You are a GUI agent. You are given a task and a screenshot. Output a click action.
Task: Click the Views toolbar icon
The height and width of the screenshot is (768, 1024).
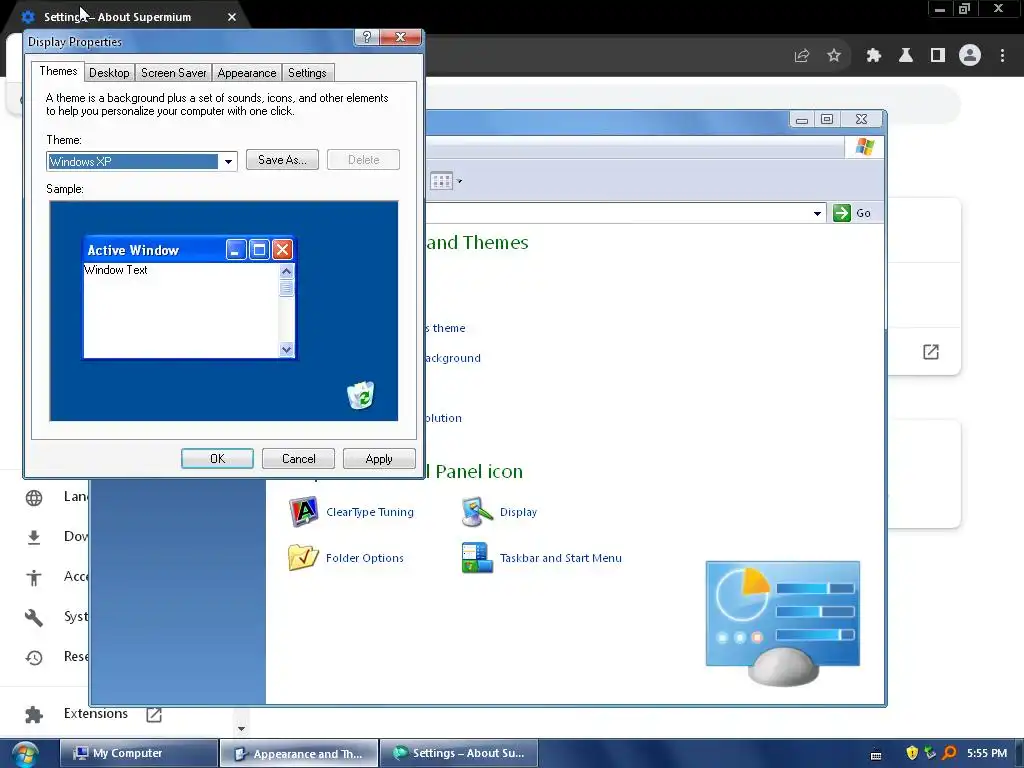(x=441, y=181)
